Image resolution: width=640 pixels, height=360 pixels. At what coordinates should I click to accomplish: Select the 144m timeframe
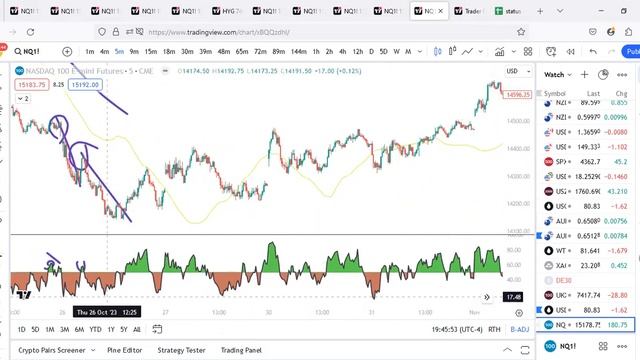(x=298, y=51)
